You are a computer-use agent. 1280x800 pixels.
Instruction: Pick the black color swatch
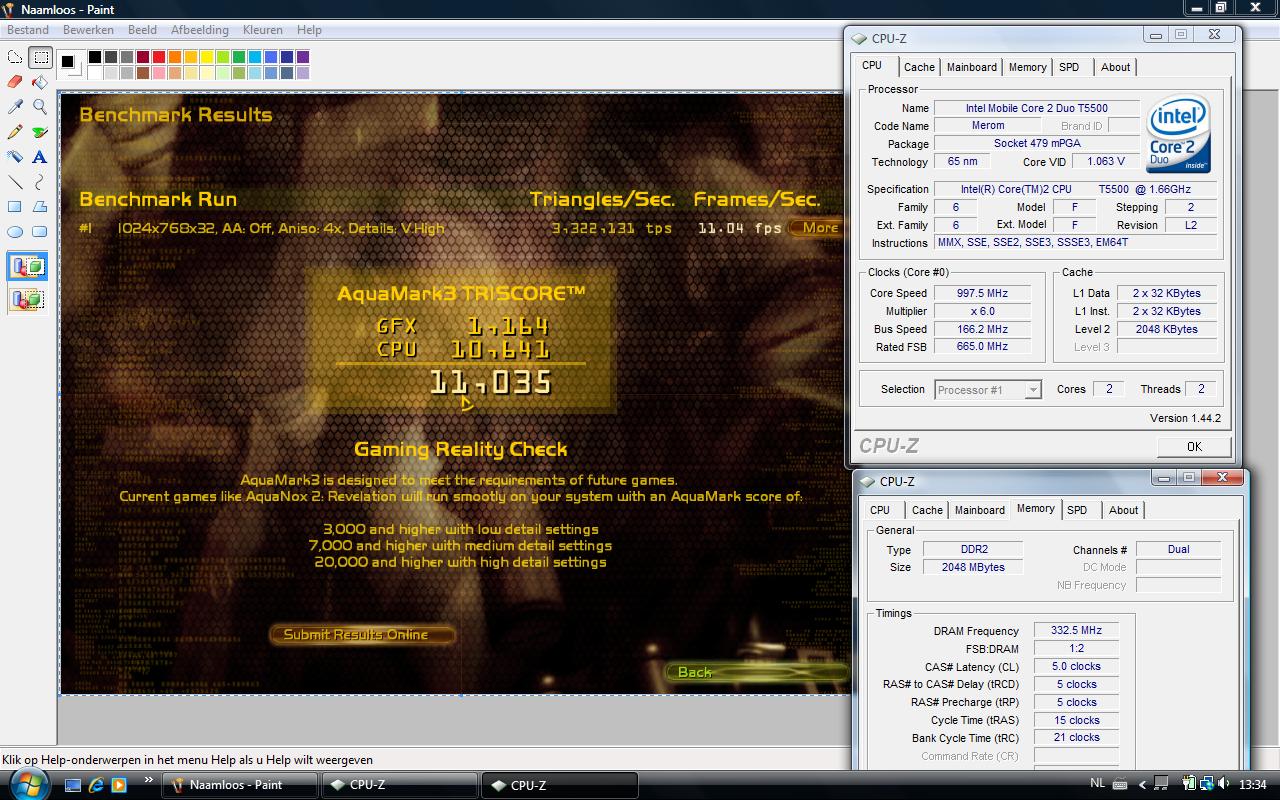[x=95, y=57]
